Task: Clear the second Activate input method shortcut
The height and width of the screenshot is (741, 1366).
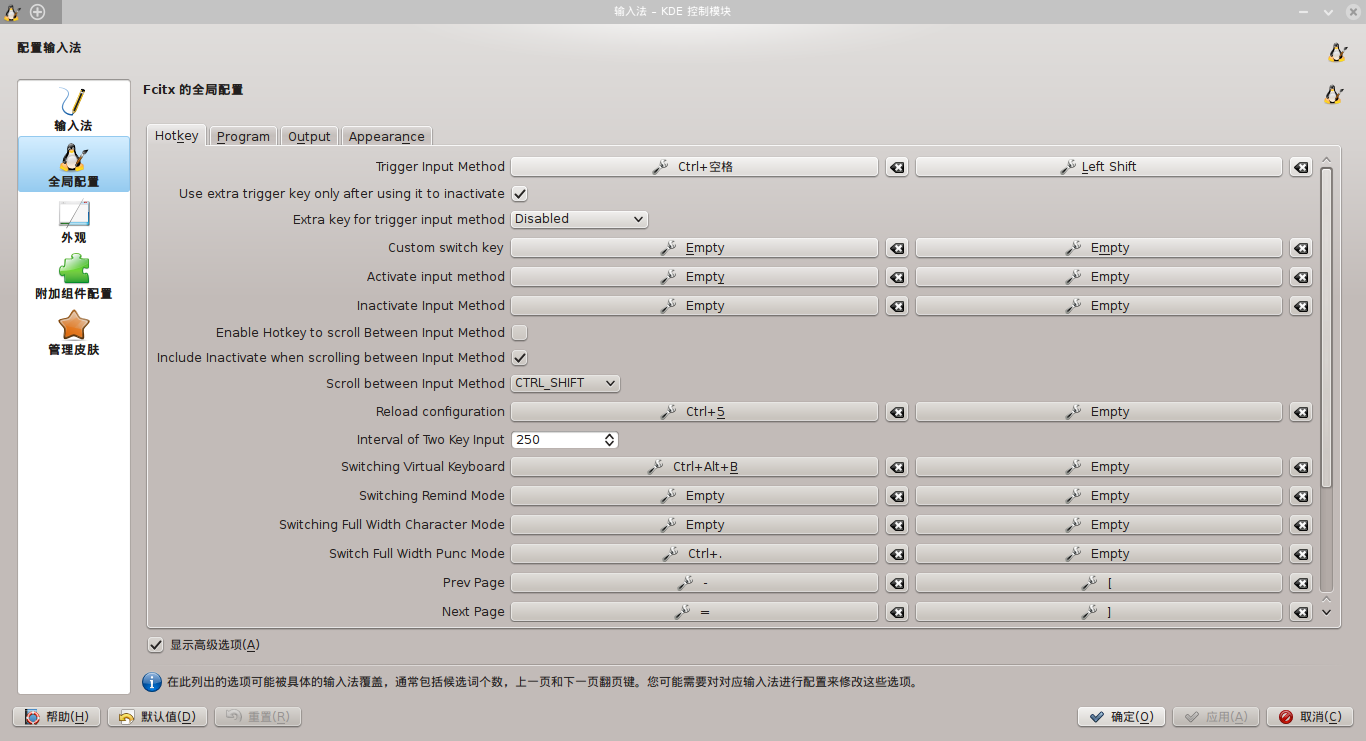Action: (1300, 277)
